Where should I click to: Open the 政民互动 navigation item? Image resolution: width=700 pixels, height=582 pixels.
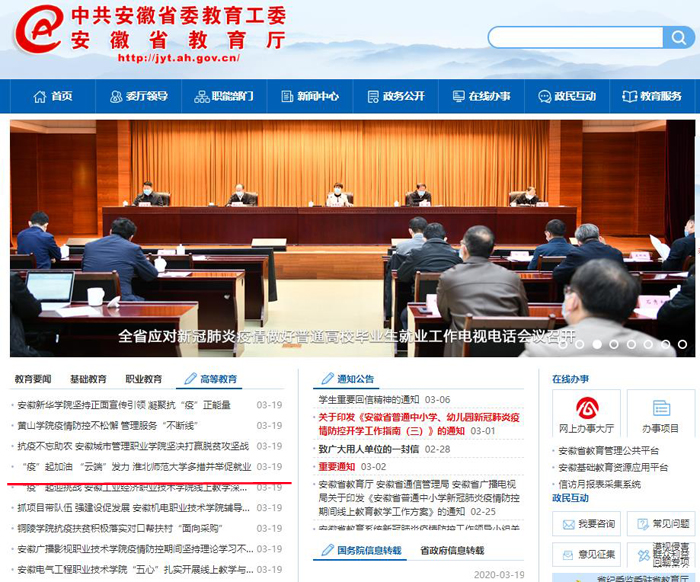click(x=568, y=97)
